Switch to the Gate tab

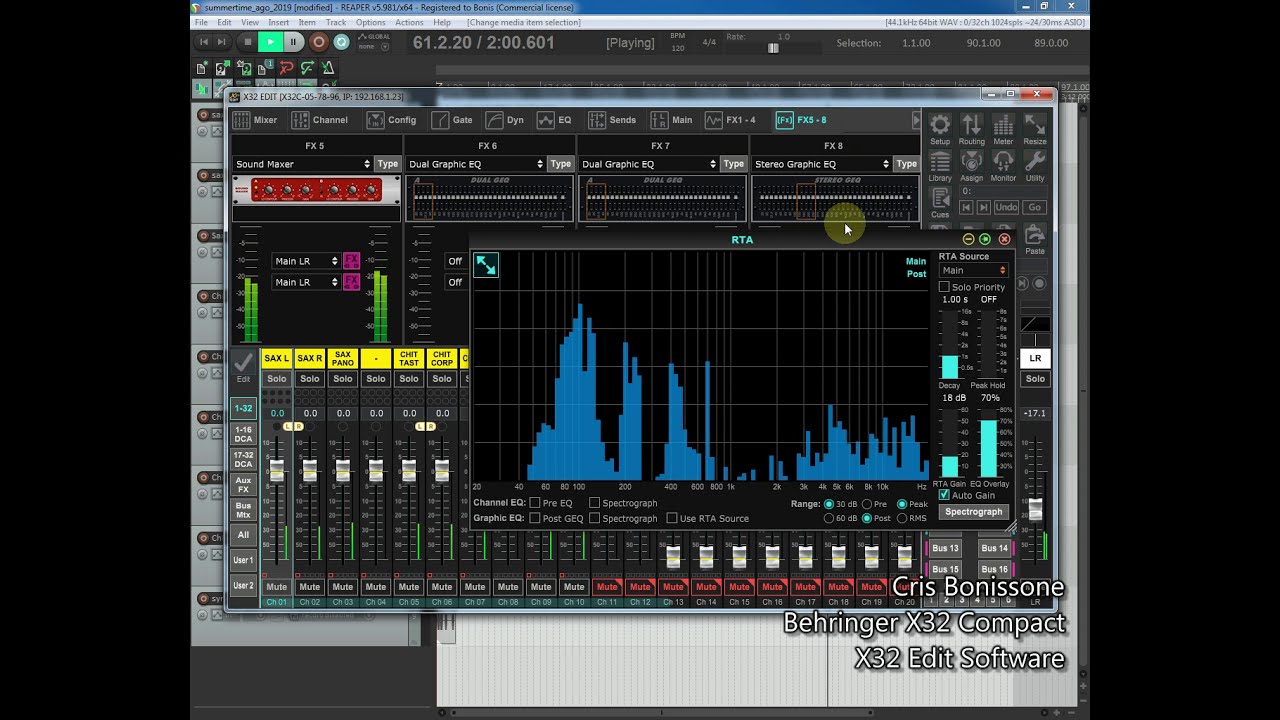click(452, 120)
